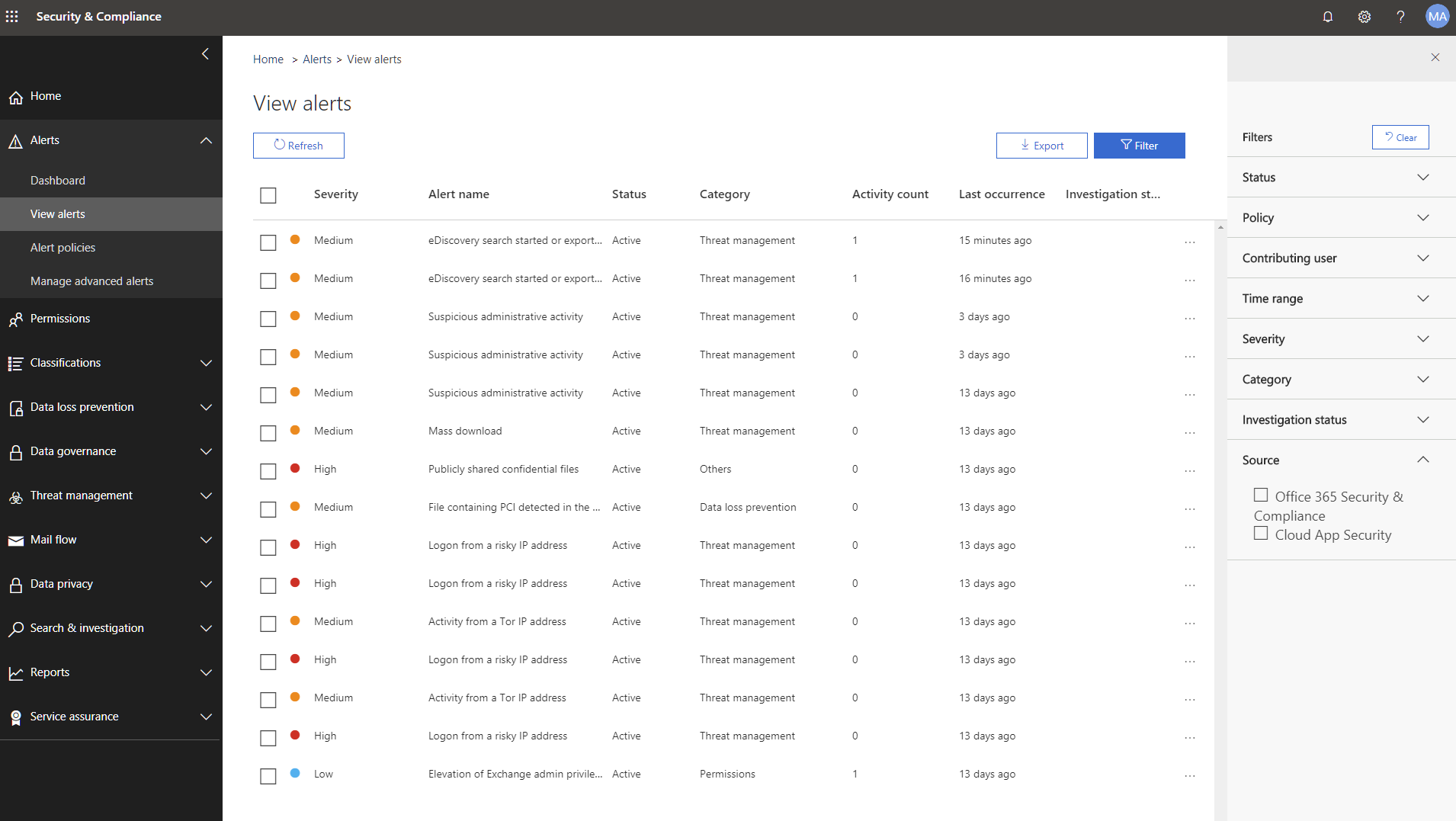Export the alerts list
This screenshot has height=821, width=1456.
(x=1041, y=145)
